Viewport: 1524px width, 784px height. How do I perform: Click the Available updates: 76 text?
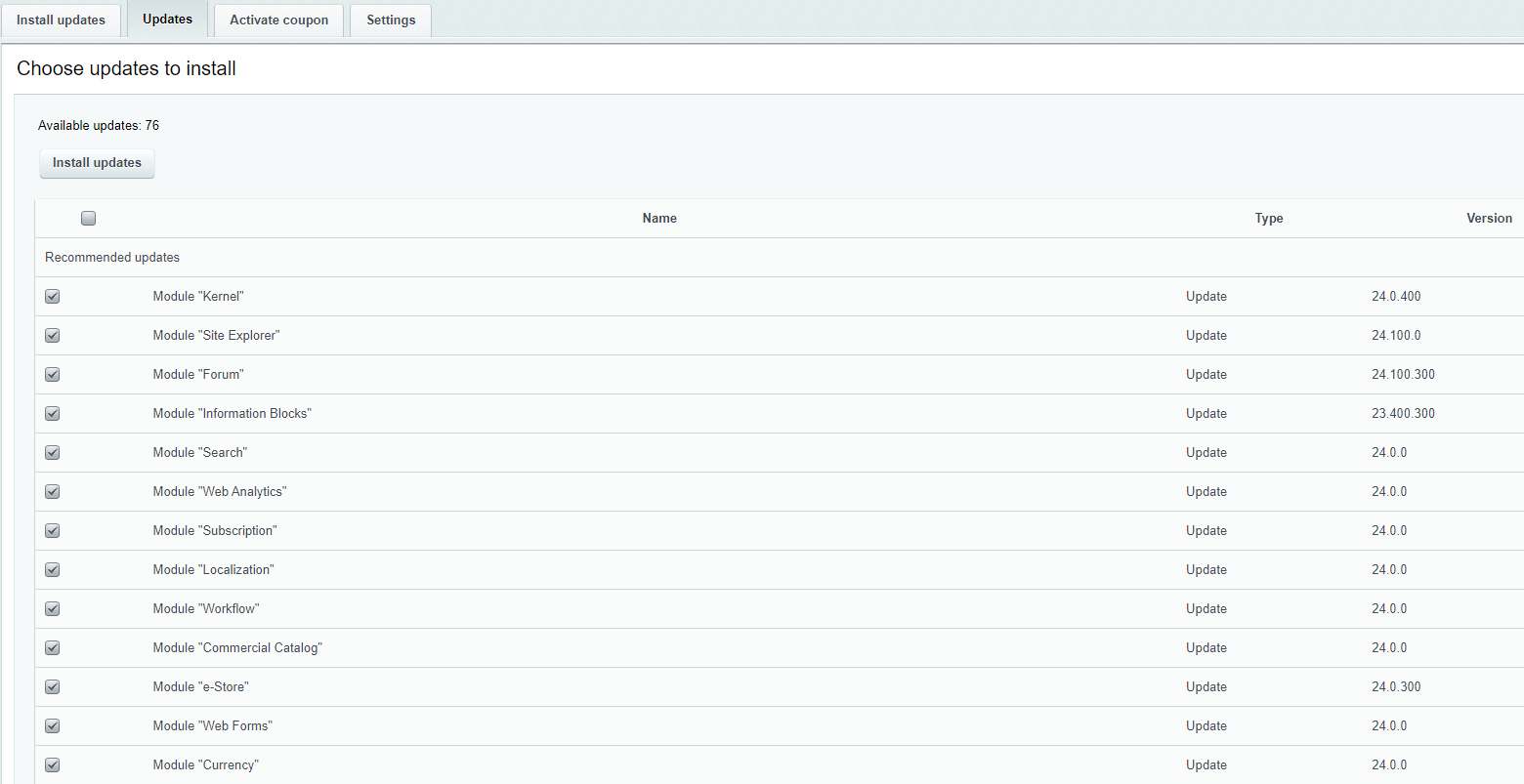[x=99, y=126]
